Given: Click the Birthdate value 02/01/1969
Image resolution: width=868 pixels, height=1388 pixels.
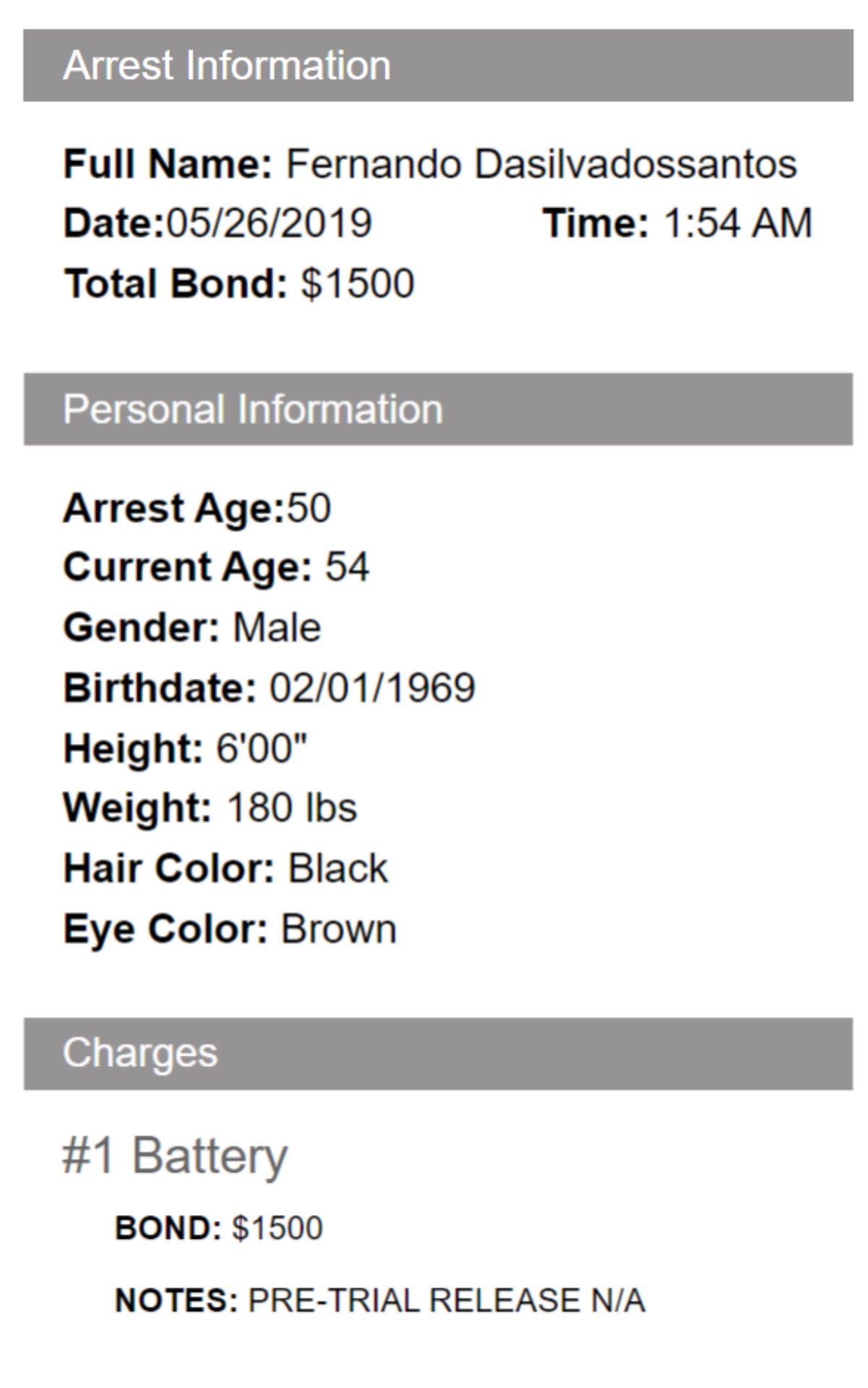Looking at the screenshot, I should click(373, 687).
